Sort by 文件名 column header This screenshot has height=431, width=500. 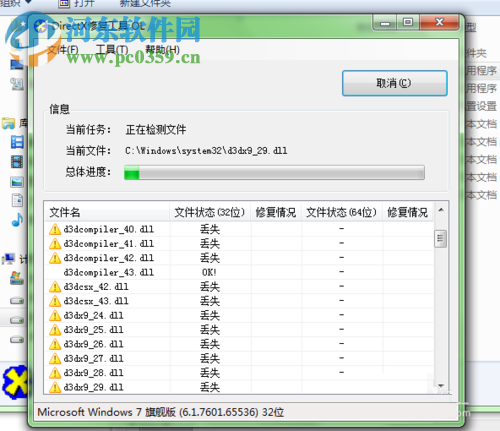tap(107, 212)
